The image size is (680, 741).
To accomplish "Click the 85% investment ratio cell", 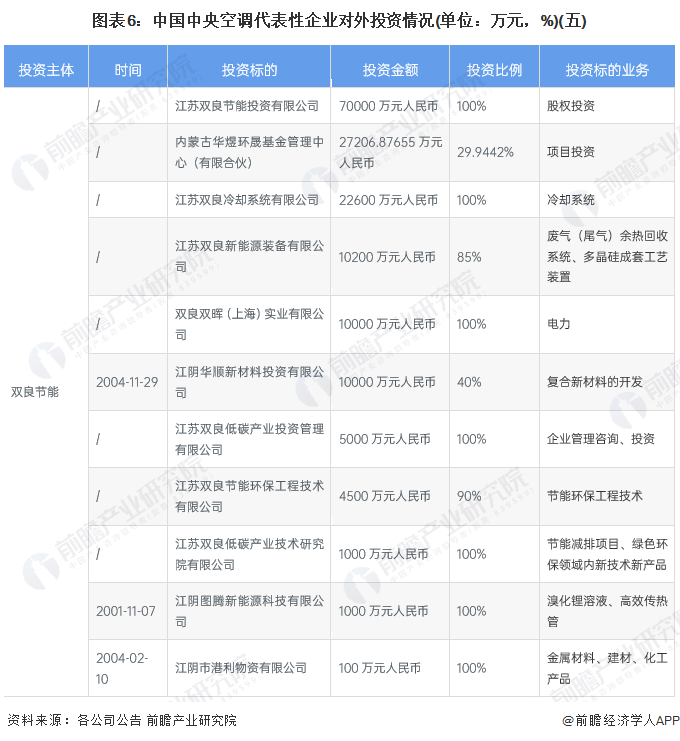I will coord(468,257).
